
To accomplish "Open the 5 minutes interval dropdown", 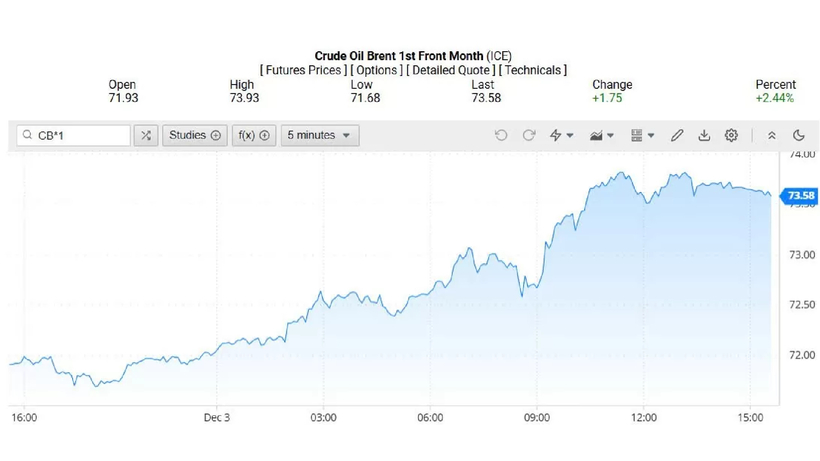I will 319,136.
